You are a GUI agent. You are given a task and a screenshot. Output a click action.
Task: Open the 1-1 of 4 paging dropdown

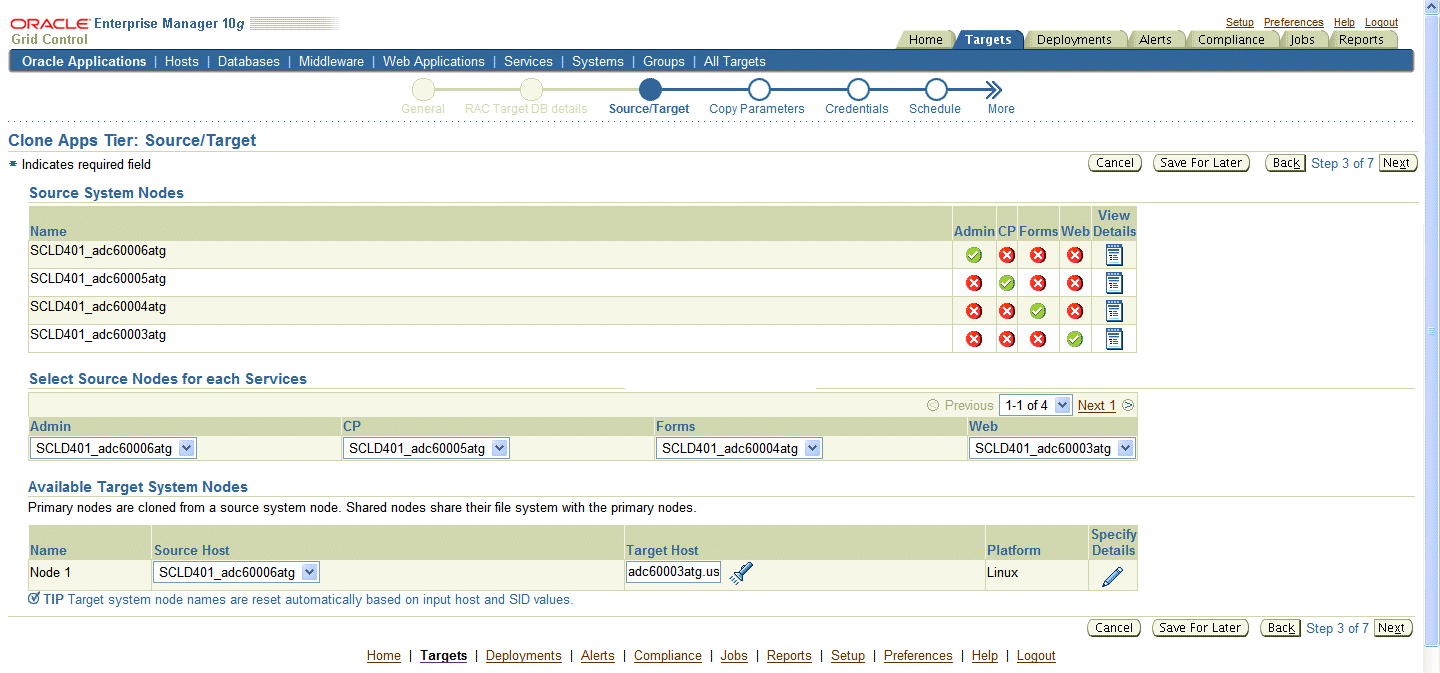click(1035, 405)
